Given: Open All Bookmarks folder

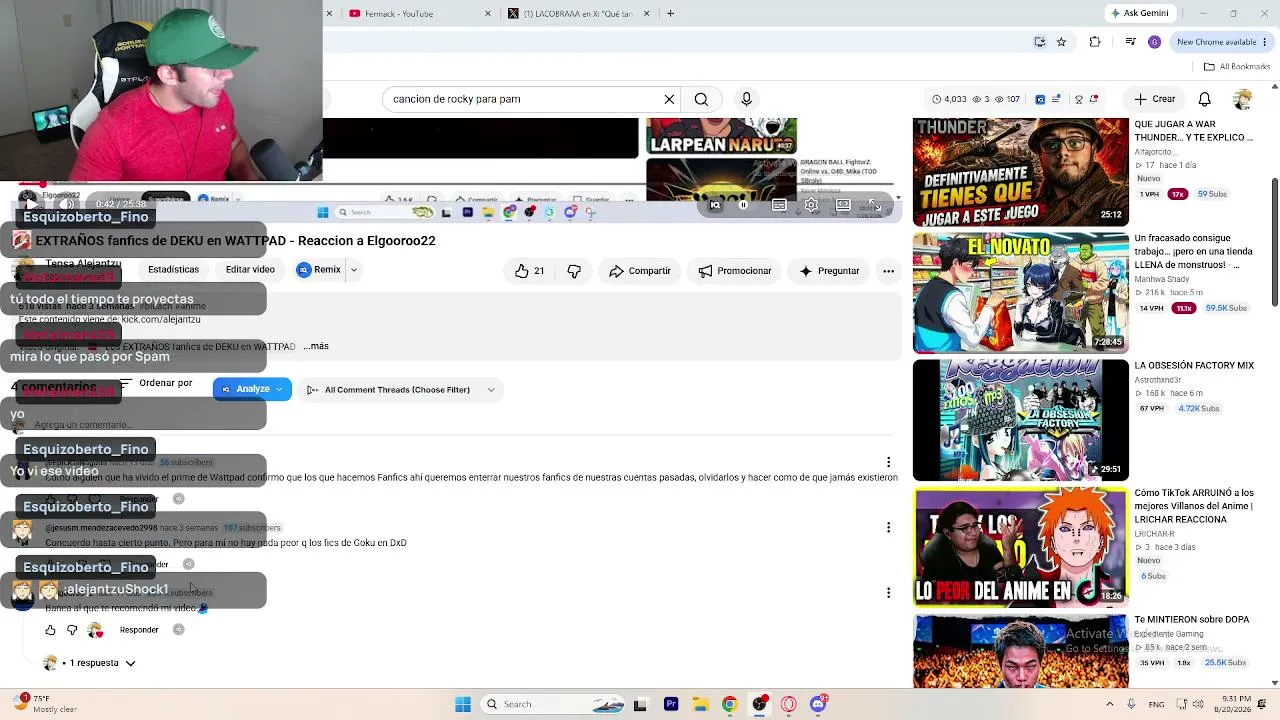Looking at the screenshot, I should coord(1236,67).
